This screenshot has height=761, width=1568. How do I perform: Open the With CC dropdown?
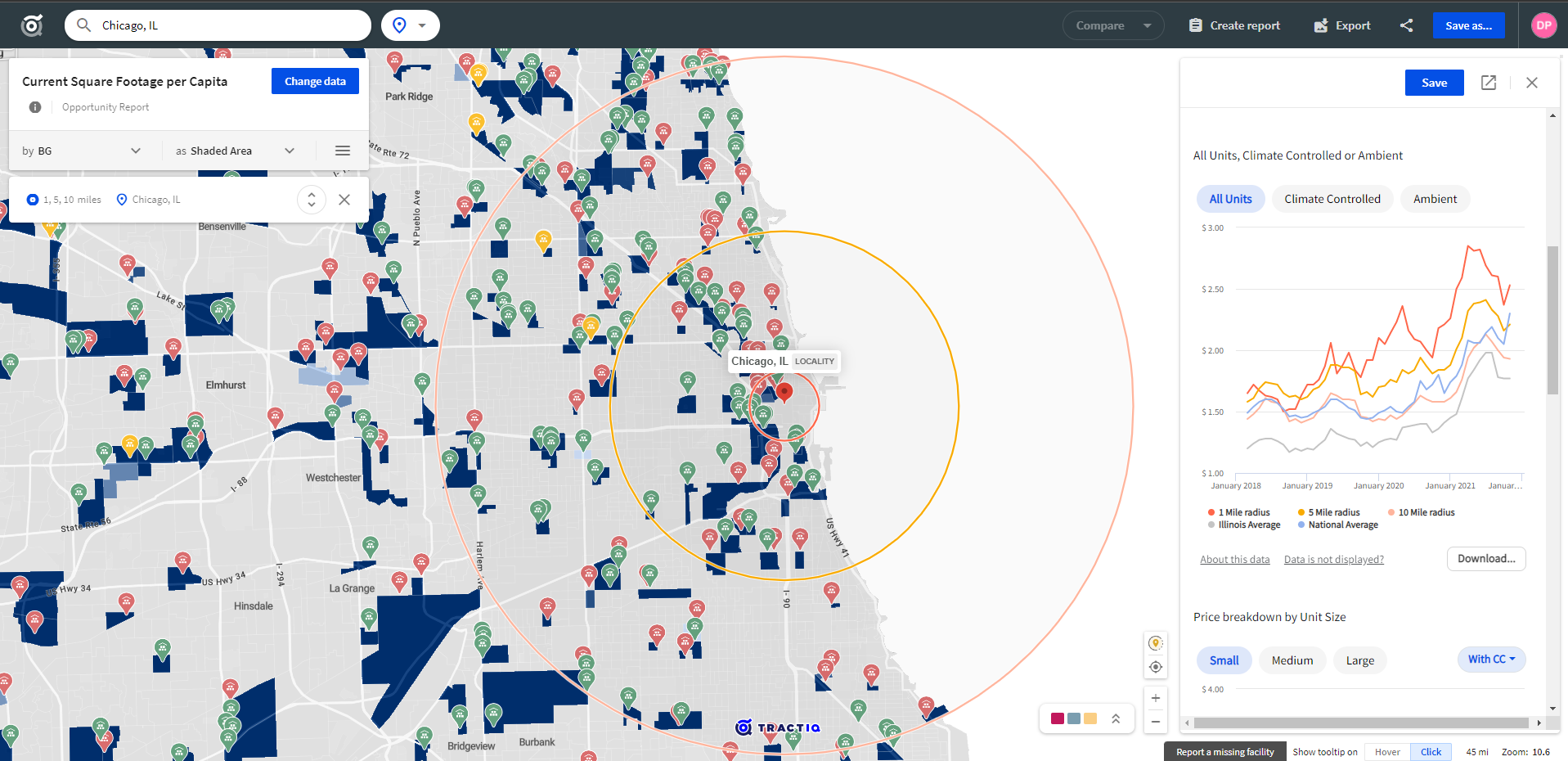click(x=1491, y=660)
